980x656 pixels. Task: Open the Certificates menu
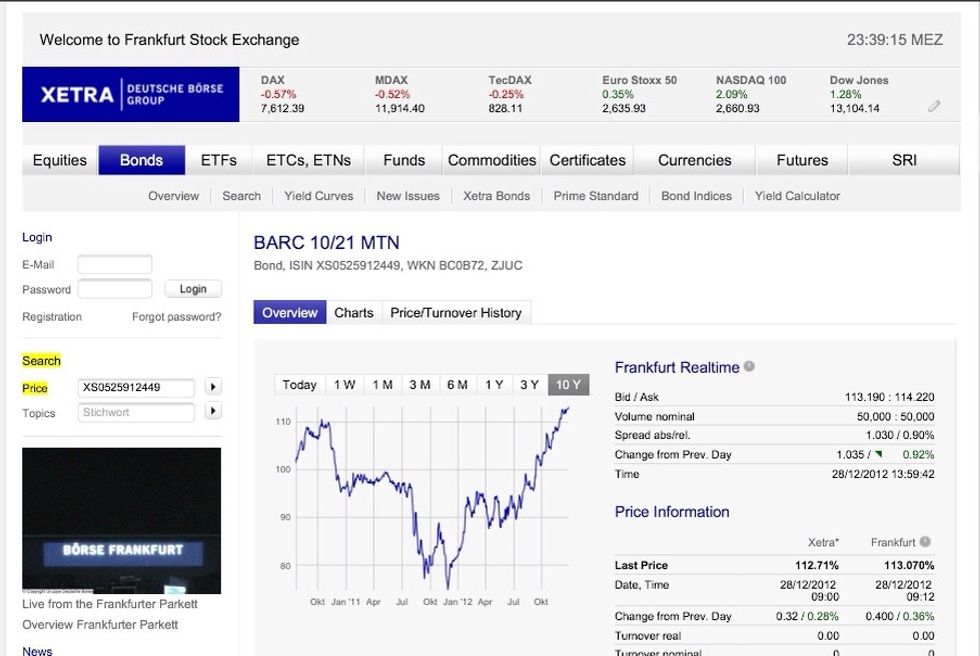click(587, 160)
